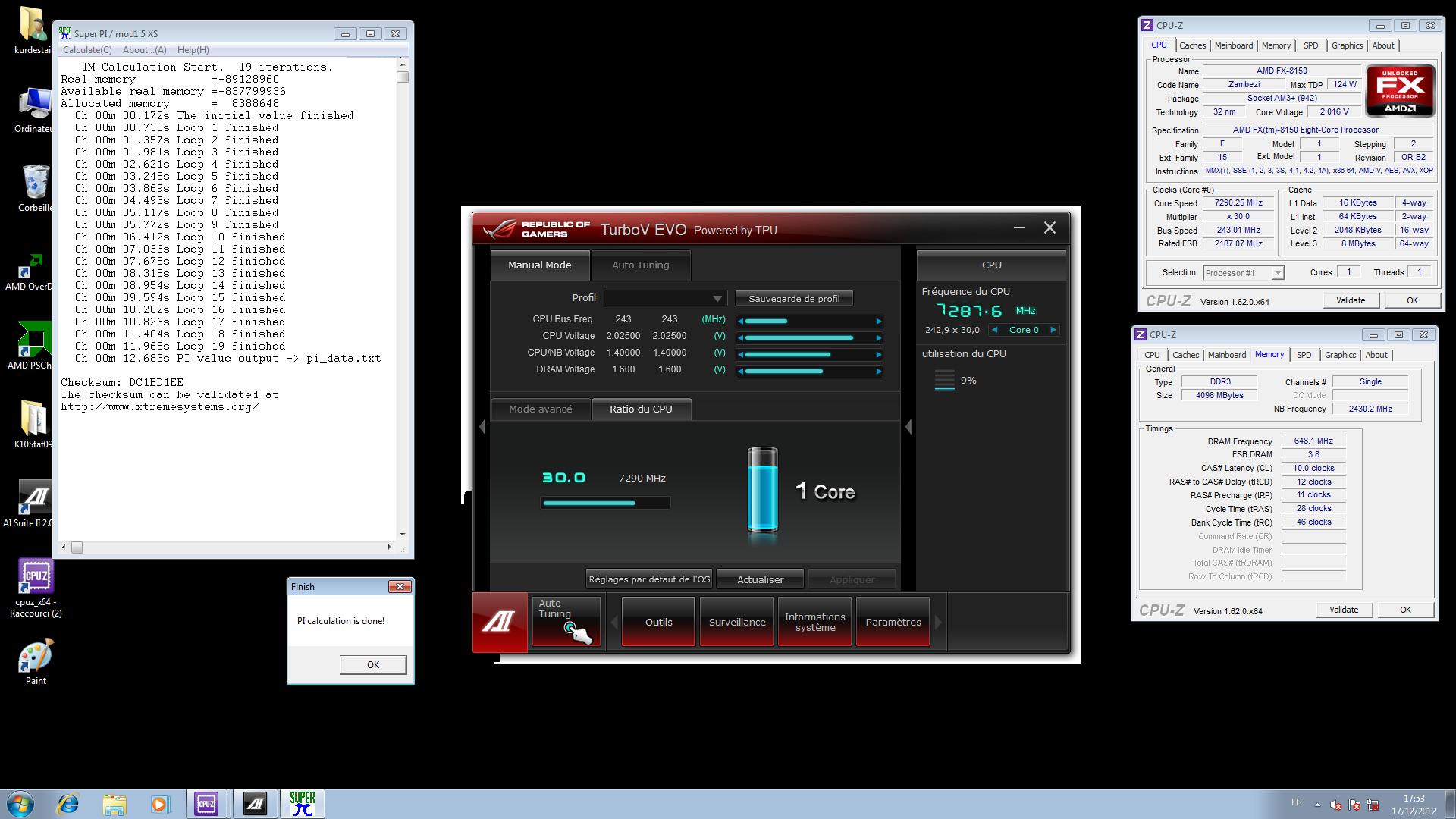Viewport: 1456px width, 819px height.
Task: Select the previous core with the Core 0 left arrow
Action: pos(994,330)
